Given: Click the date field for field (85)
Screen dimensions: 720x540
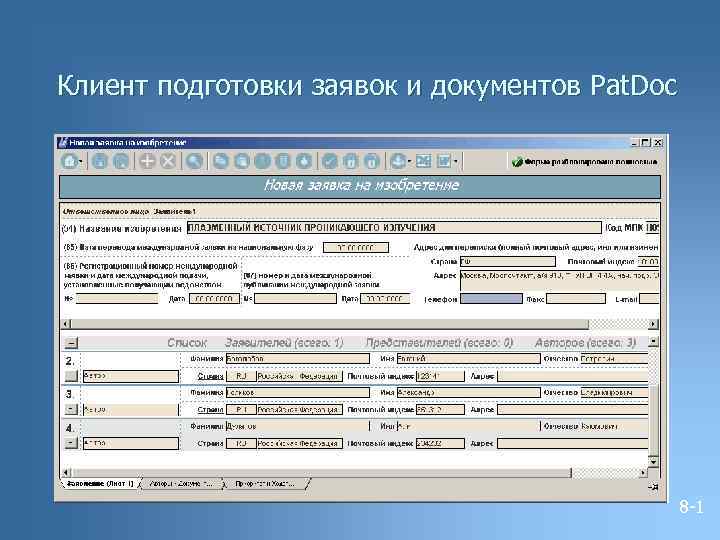Looking at the screenshot, I should coord(356,248).
